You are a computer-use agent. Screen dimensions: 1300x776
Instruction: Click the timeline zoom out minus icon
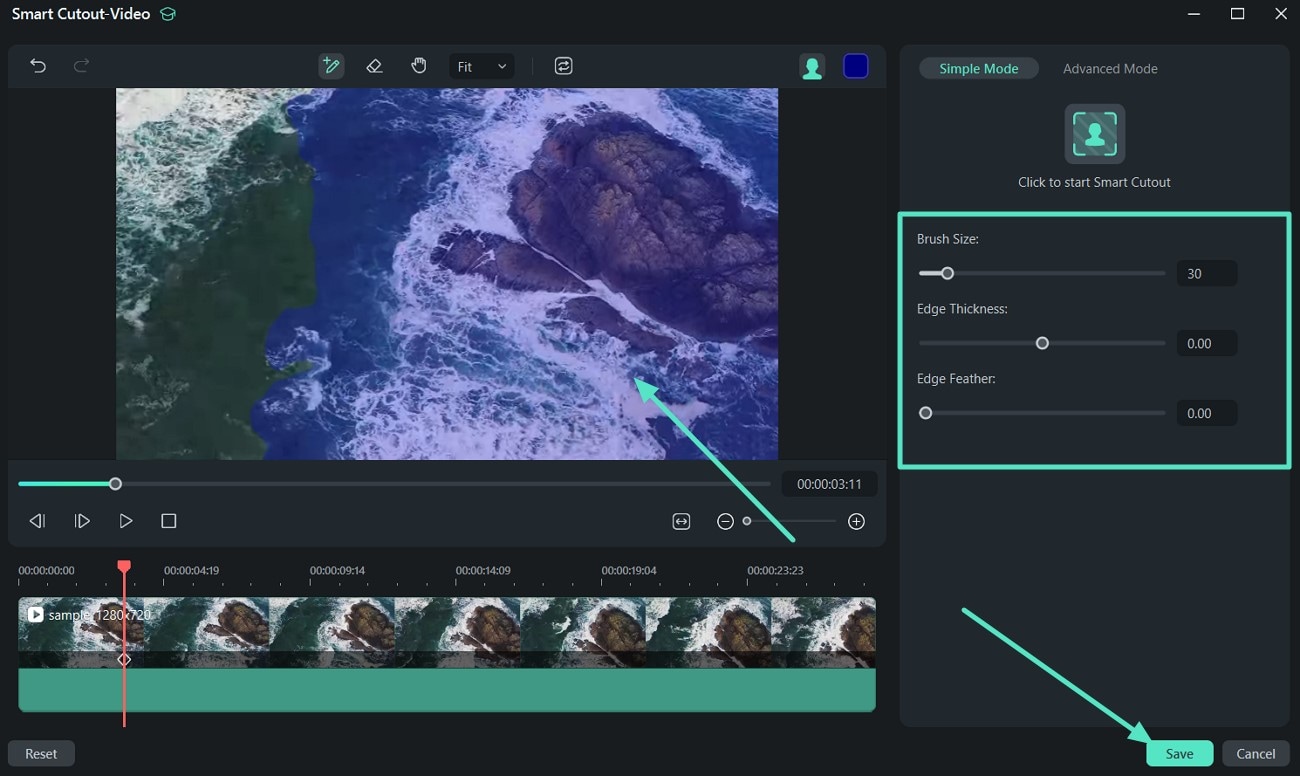pyautogui.click(x=726, y=521)
